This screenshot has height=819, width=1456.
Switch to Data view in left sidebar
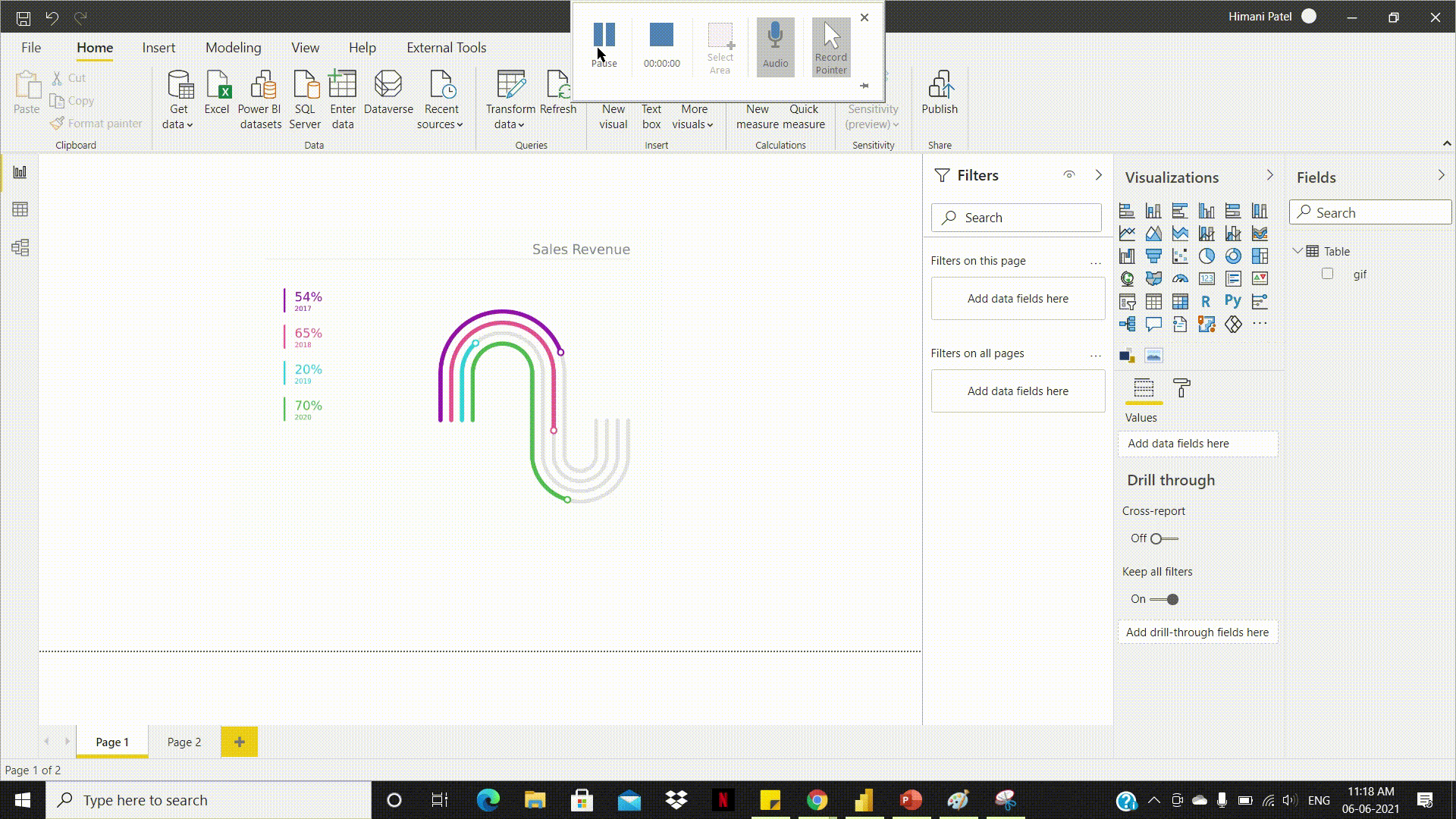(x=20, y=209)
